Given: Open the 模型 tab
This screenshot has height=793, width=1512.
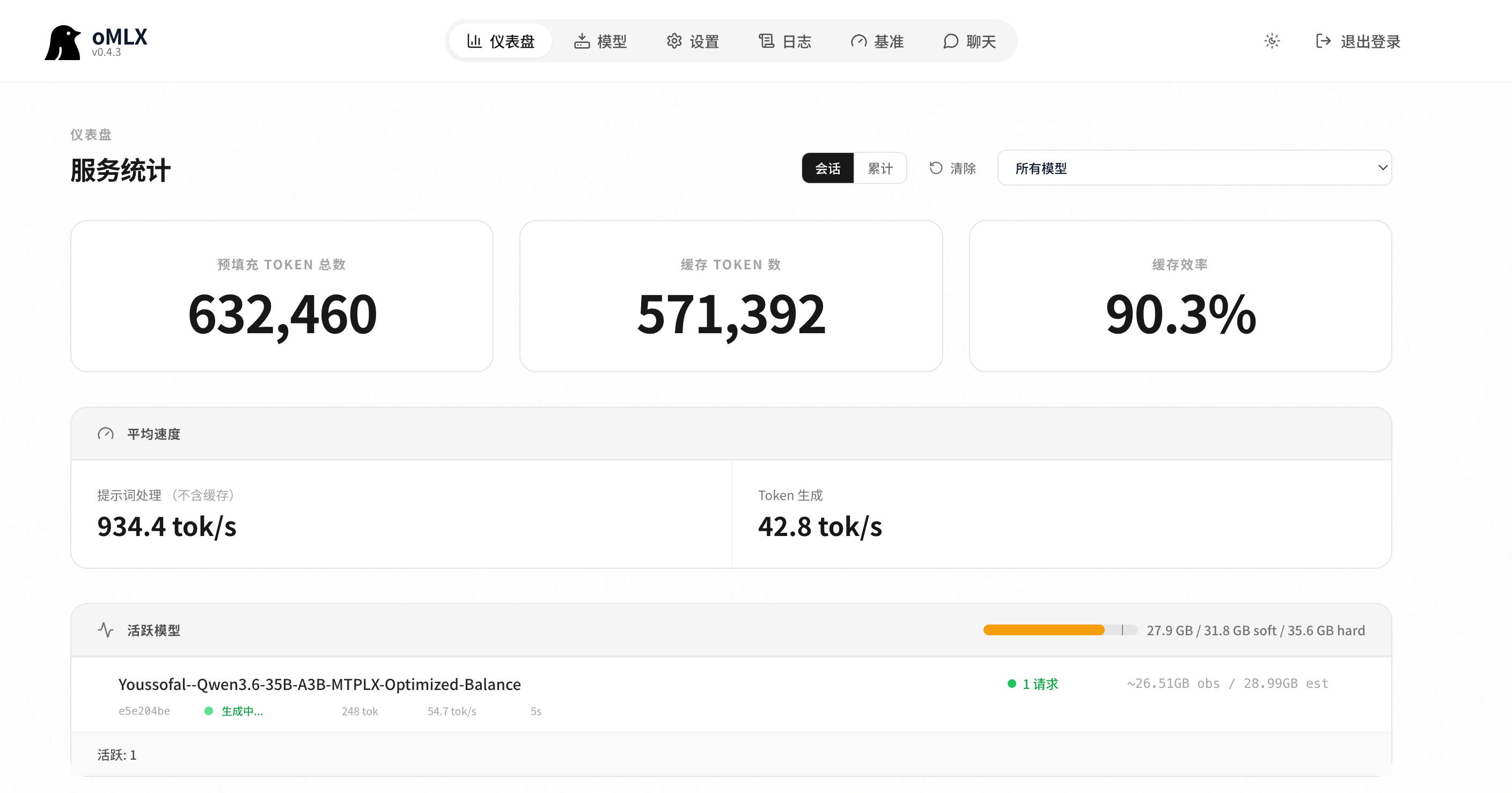Looking at the screenshot, I should 600,41.
